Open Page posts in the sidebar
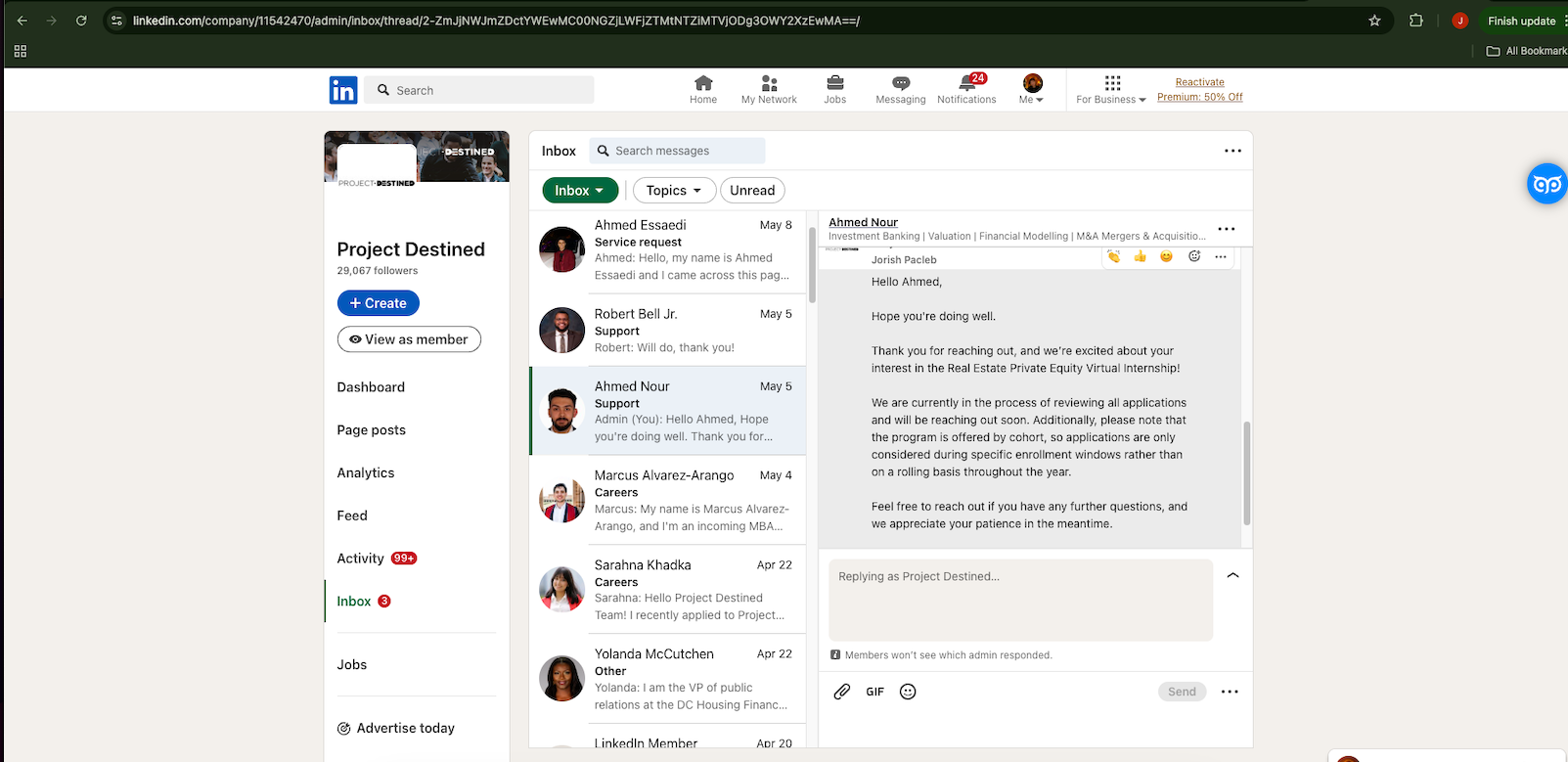Viewport: 1568px width, 762px height. [x=371, y=430]
